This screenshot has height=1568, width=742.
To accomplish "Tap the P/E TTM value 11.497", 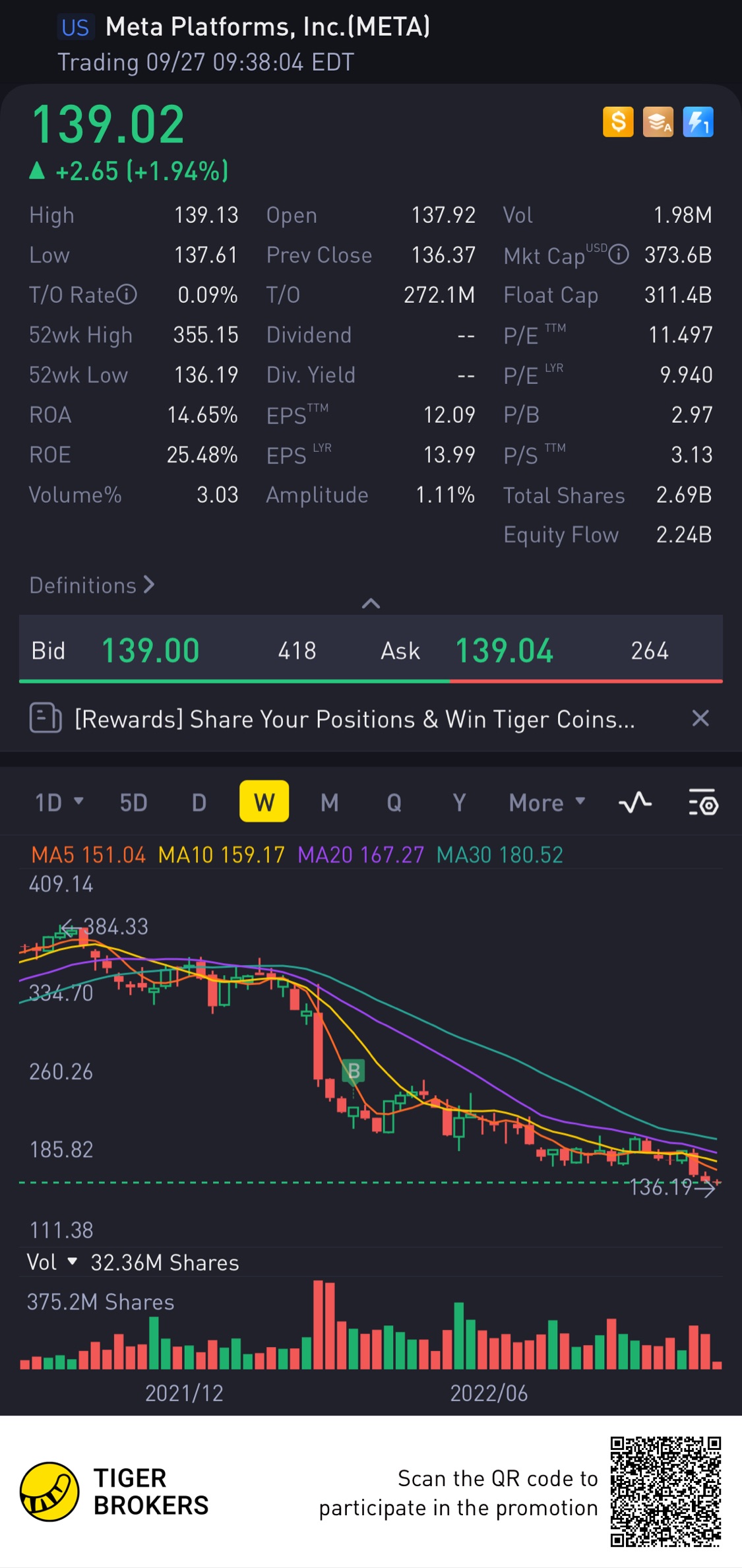I will pyautogui.click(x=680, y=334).
